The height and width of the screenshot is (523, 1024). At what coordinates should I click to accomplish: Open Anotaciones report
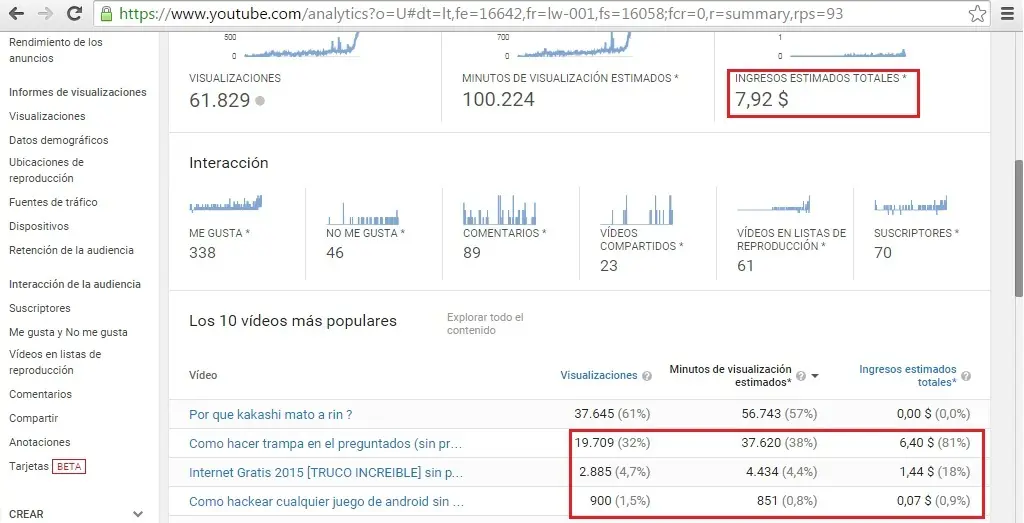pos(40,442)
